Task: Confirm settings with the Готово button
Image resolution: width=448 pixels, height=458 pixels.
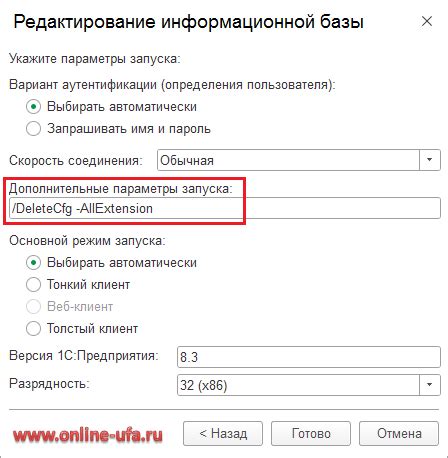Action: coord(311,434)
